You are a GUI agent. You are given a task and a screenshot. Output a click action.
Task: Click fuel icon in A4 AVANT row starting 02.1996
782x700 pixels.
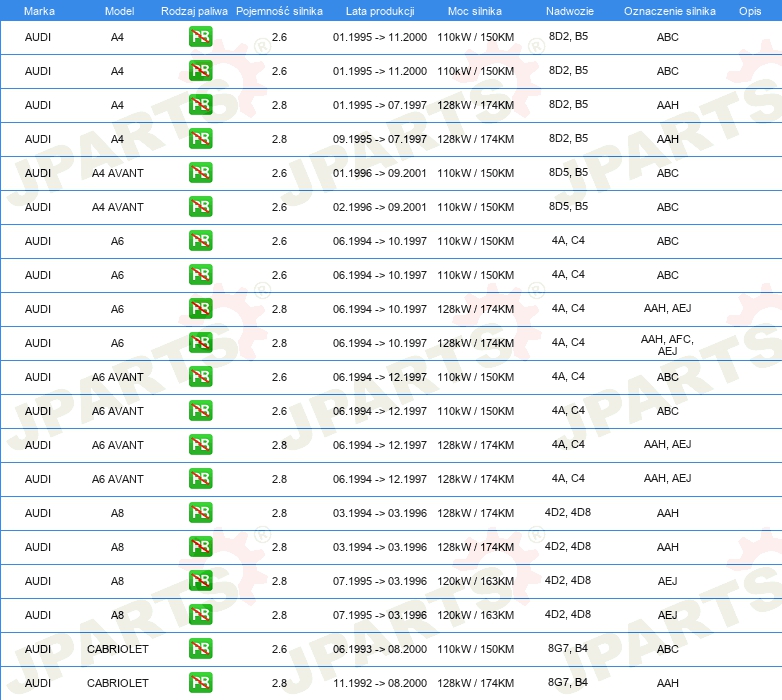click(200, 206)
